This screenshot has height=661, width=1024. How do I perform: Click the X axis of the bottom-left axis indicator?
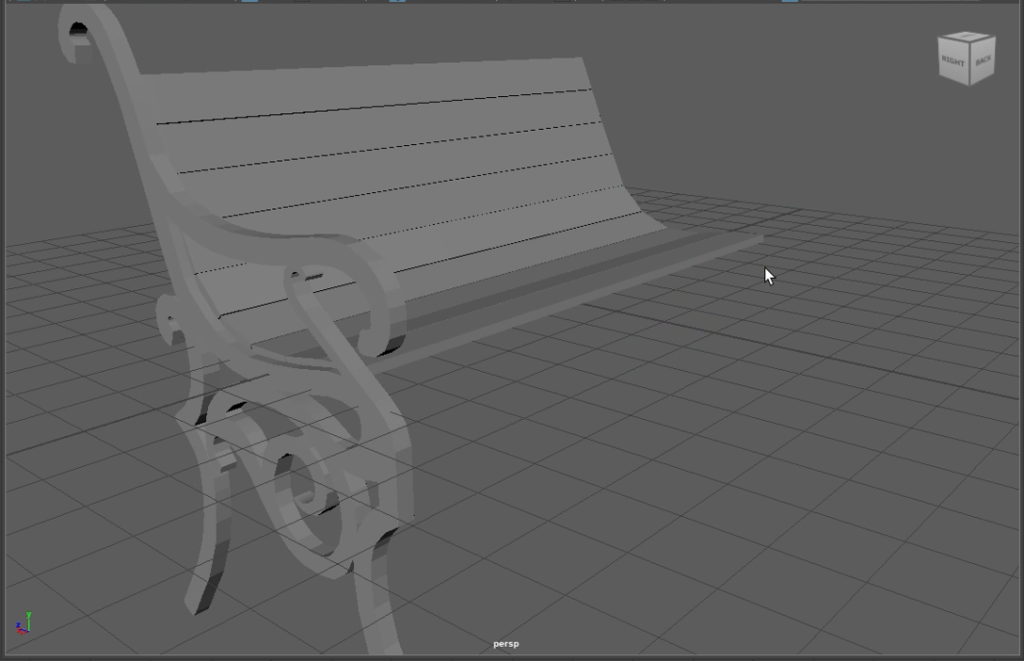click(20, 633)
